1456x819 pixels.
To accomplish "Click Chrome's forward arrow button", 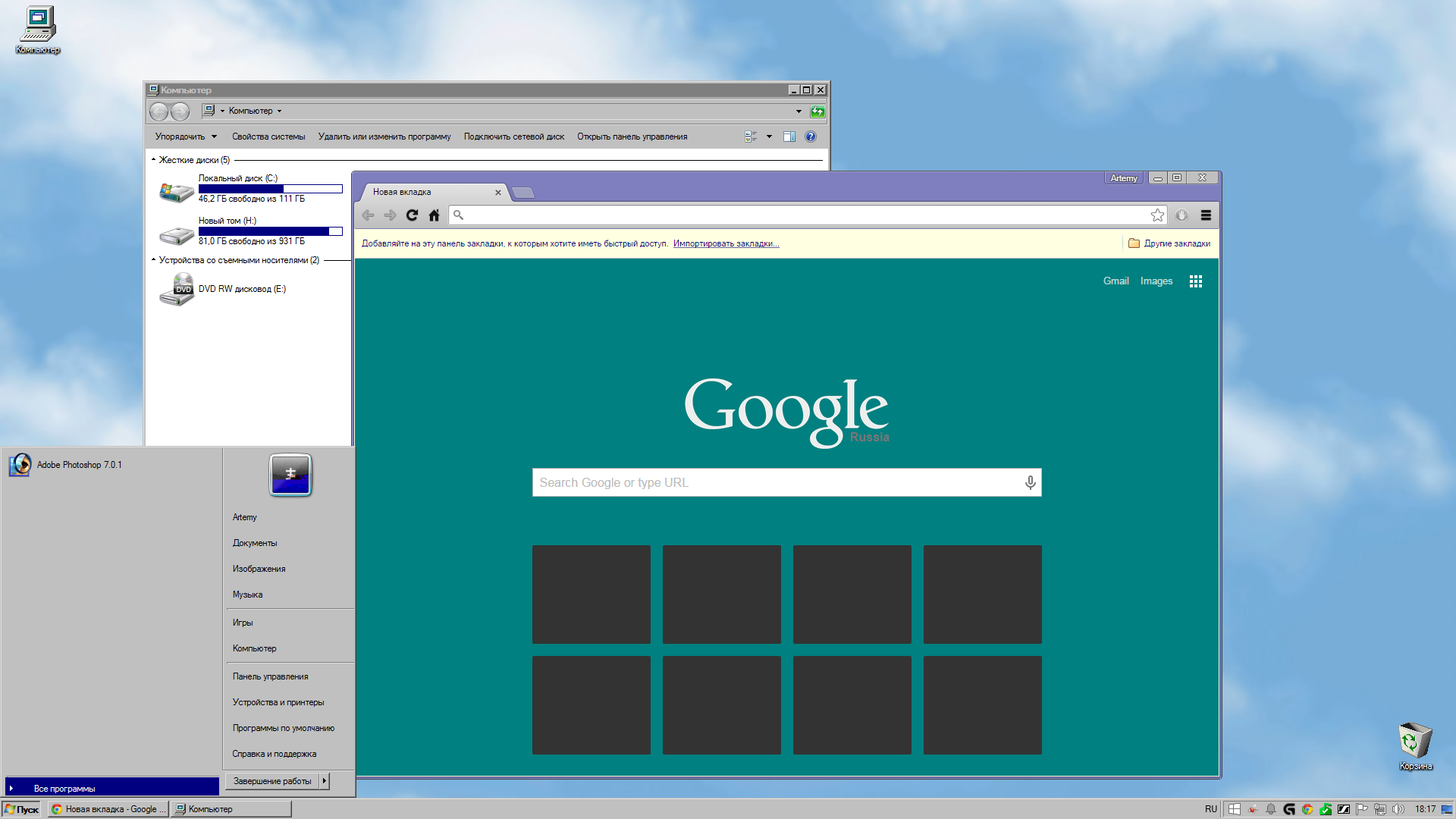I will tap(390, 215).
